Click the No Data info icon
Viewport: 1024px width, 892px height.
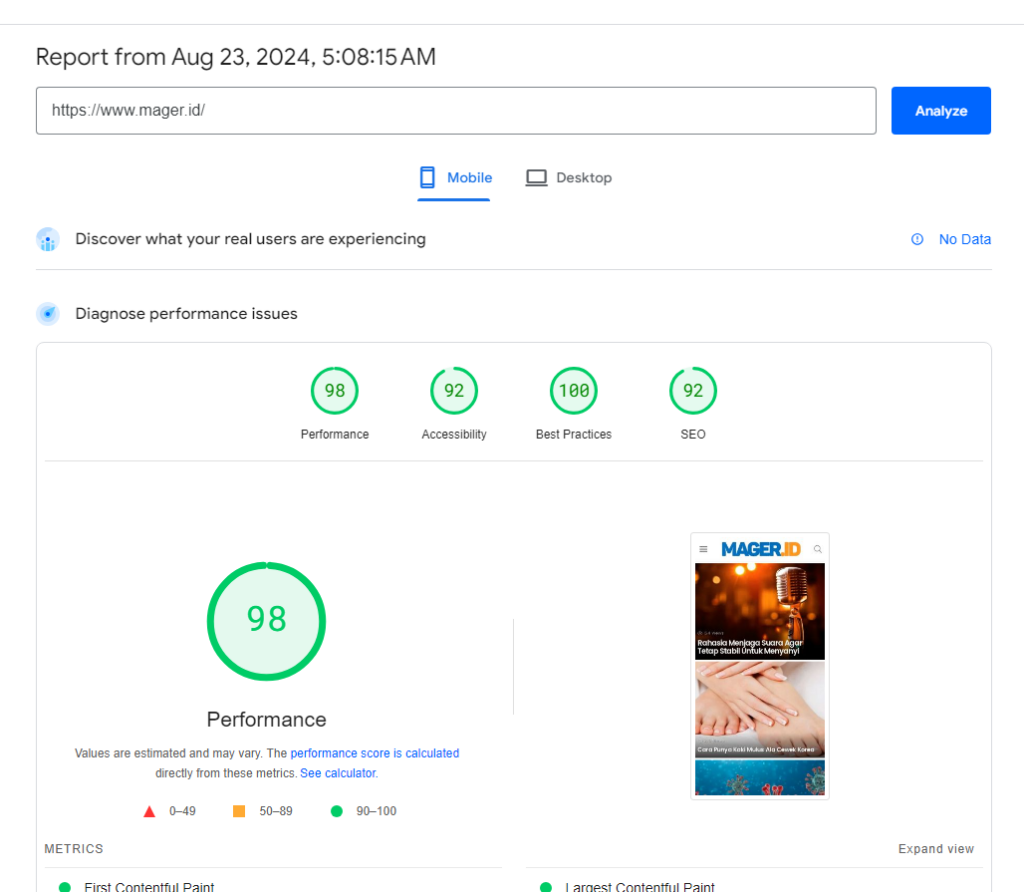coord(917,240)
